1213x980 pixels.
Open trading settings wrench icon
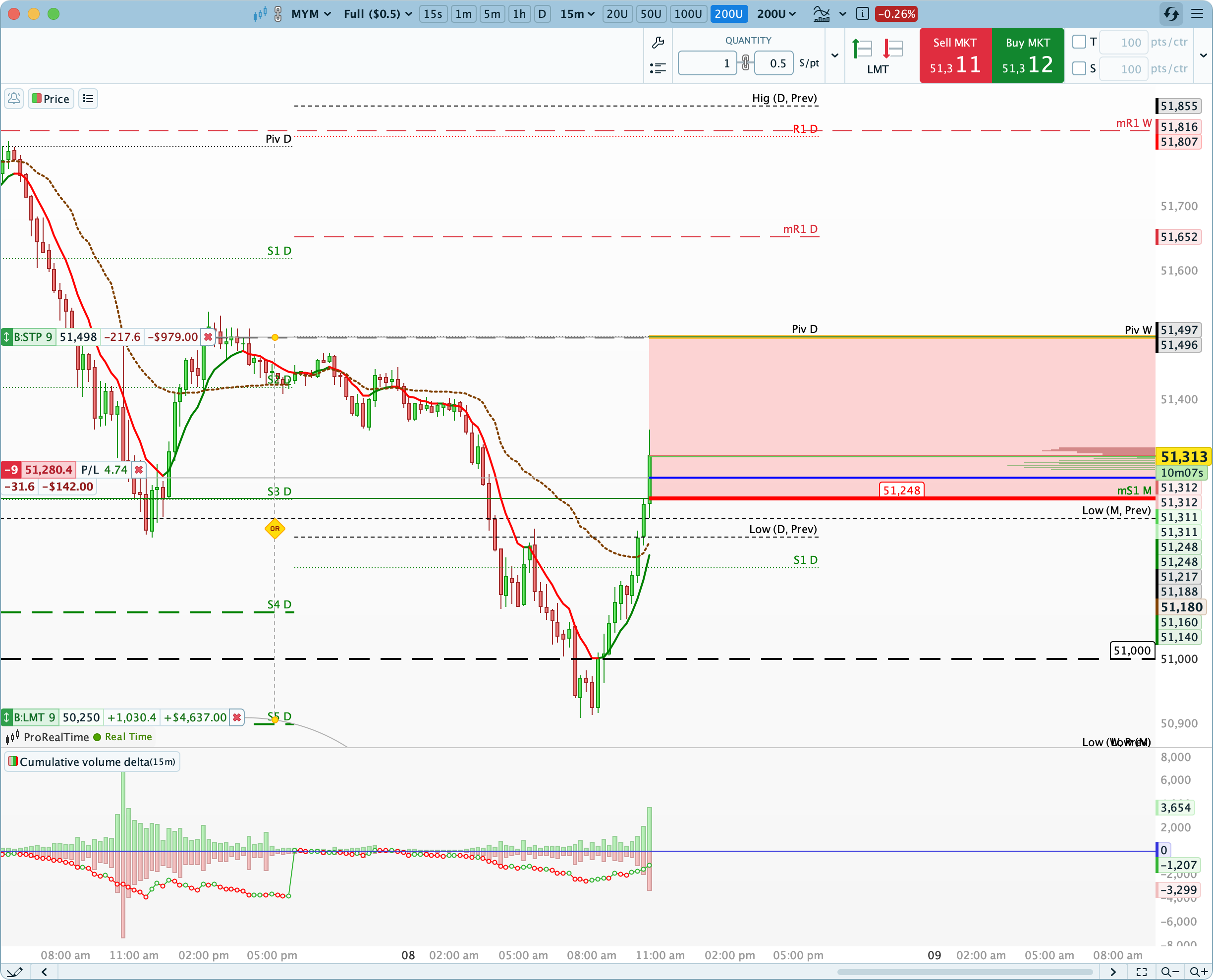click(x=658, y=43)
